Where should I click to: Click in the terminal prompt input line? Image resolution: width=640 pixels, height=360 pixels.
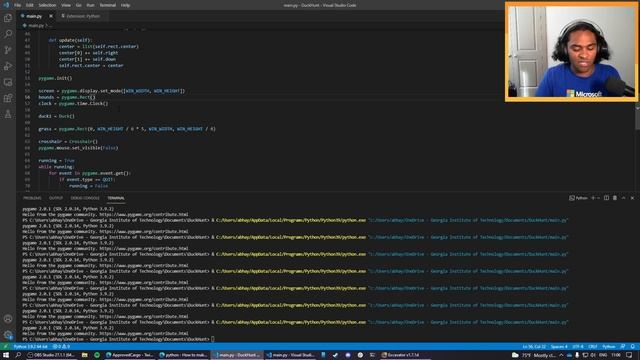point(212,339)
